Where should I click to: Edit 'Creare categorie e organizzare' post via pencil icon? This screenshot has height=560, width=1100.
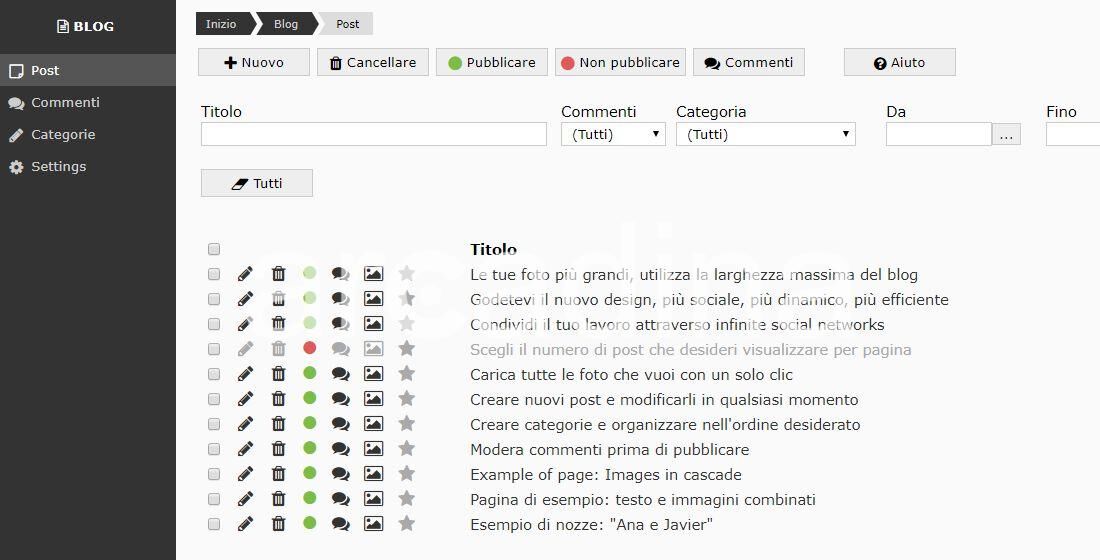245,424
